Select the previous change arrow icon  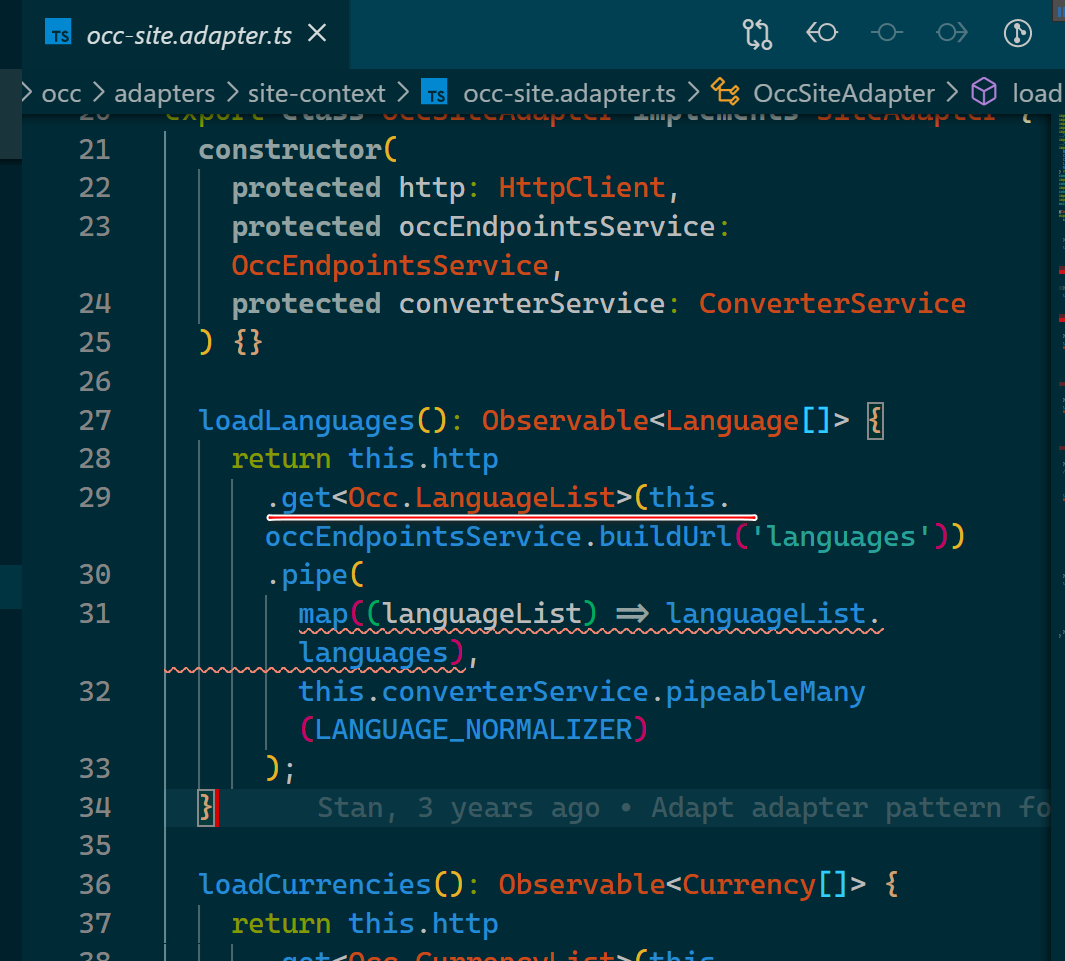(822, 33)
